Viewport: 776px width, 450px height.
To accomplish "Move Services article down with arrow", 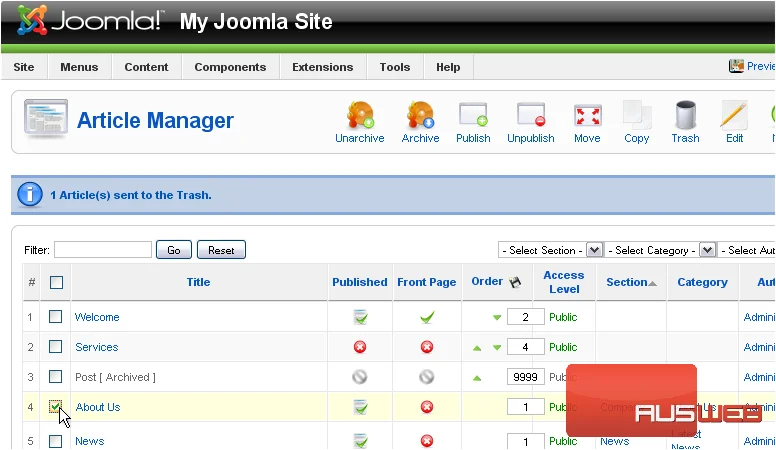I will [497, 348].
